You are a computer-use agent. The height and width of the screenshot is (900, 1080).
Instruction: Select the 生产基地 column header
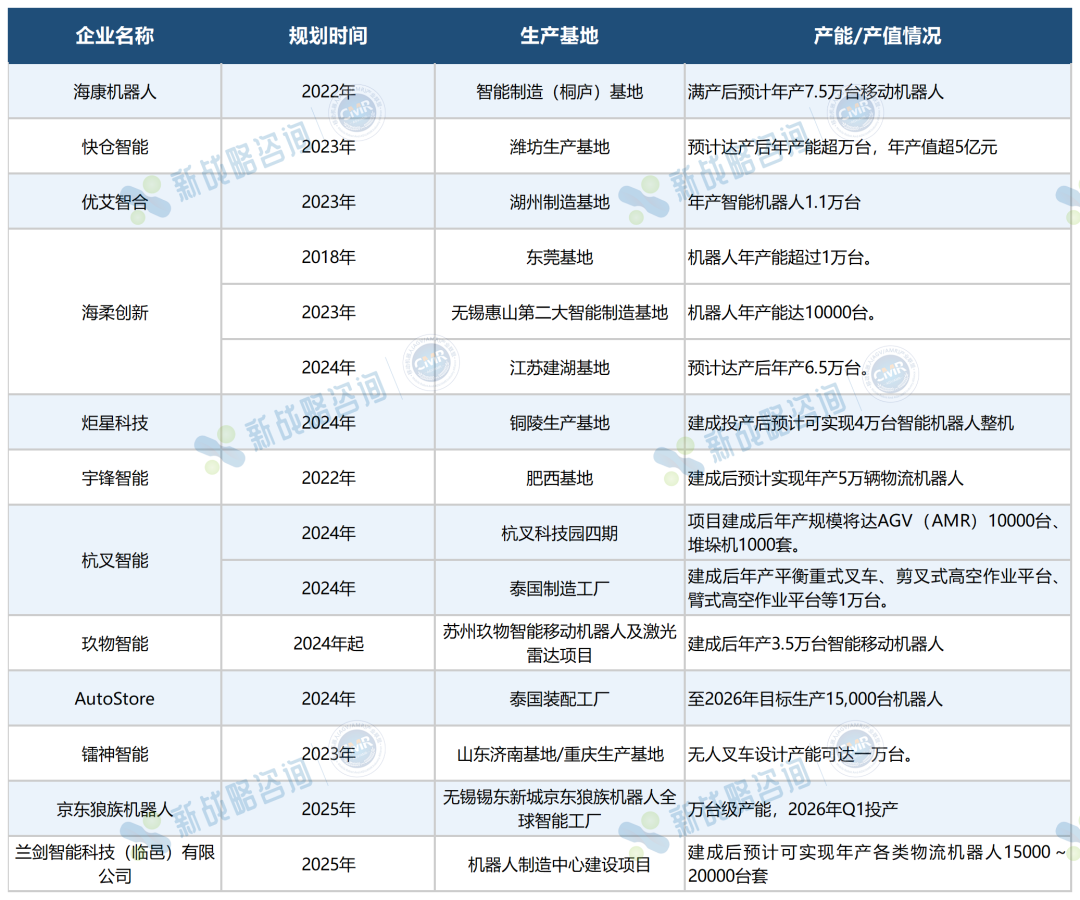(559, 36)
